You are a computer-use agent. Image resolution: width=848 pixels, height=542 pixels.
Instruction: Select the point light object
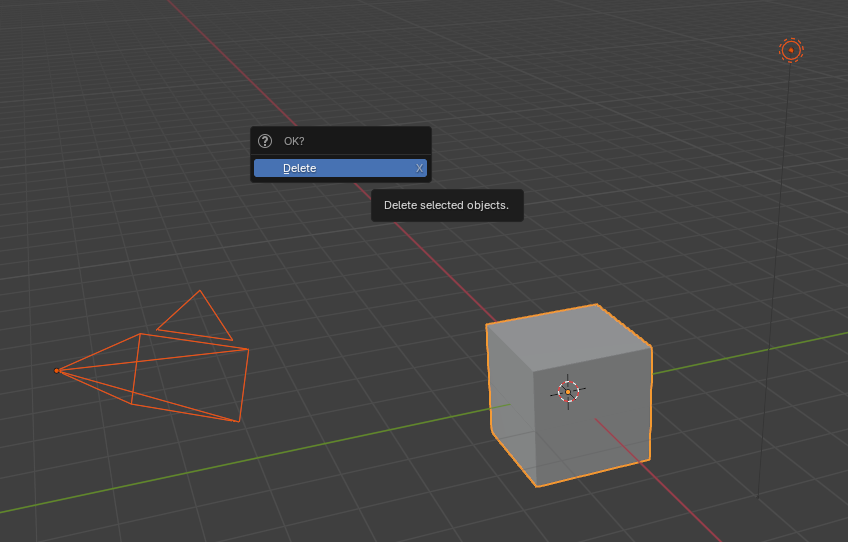pos(791,50)
